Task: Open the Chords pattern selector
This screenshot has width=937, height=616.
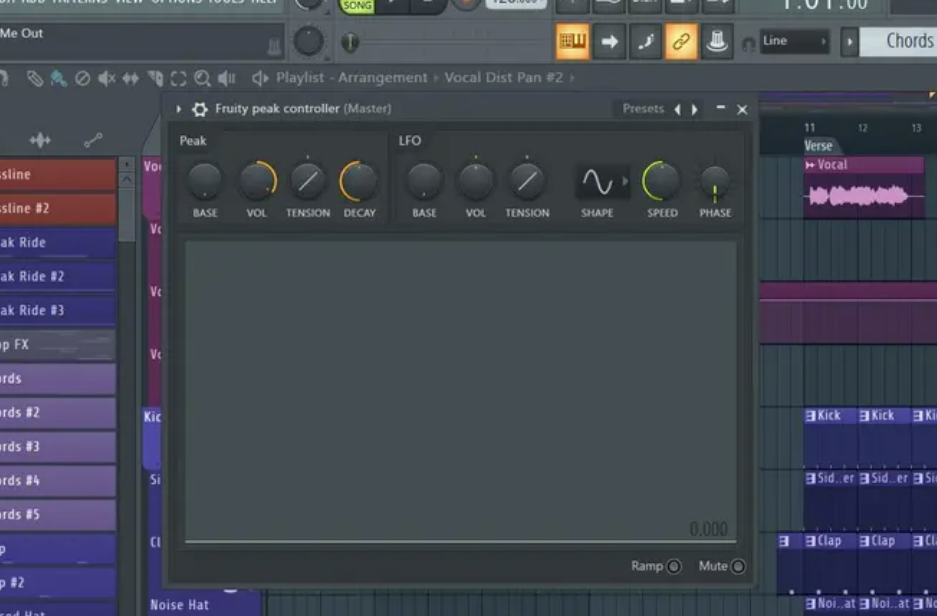Action: (x=898, y=41)
